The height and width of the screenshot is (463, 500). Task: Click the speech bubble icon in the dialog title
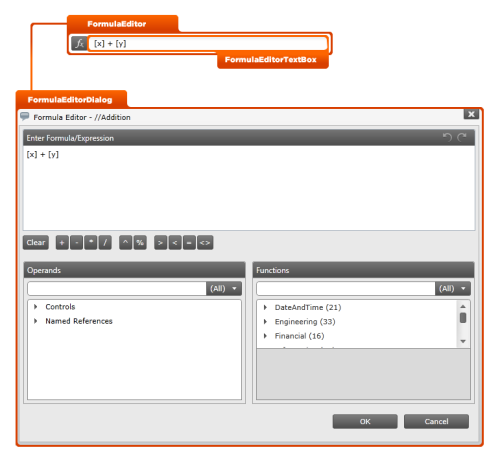pyautogui.click(x=25, y=117)
